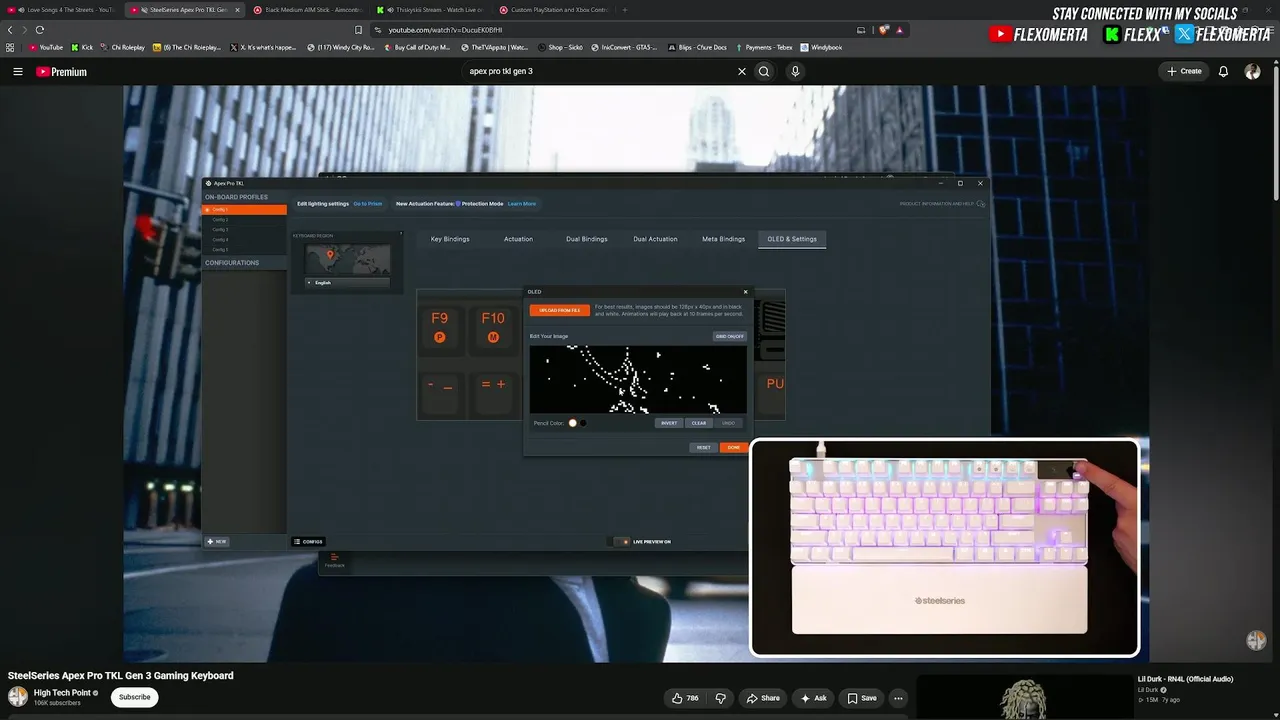The width and height of the screenshot is (1280, 720).
Task: Run the YouTube search magnifier button
Action: point(764,72)
